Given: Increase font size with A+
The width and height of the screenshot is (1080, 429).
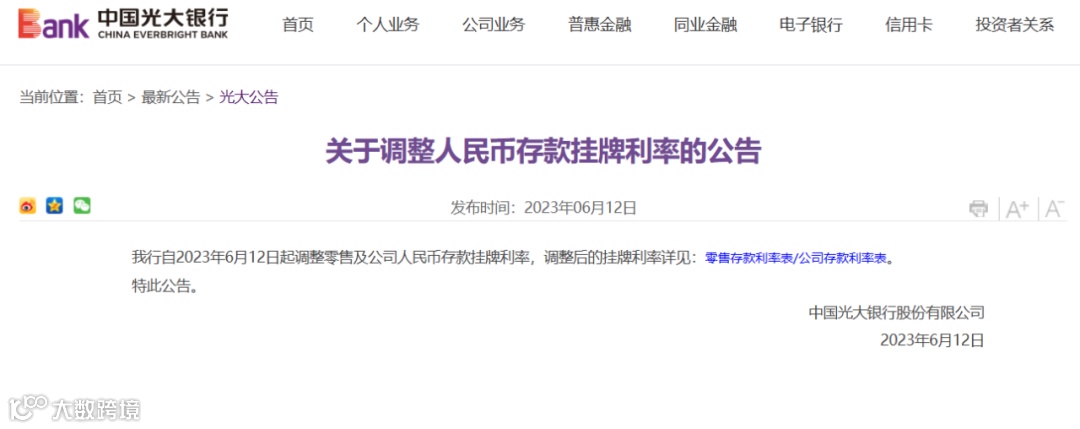Looking at the screenshot, I should click(x=1017, y=208).
